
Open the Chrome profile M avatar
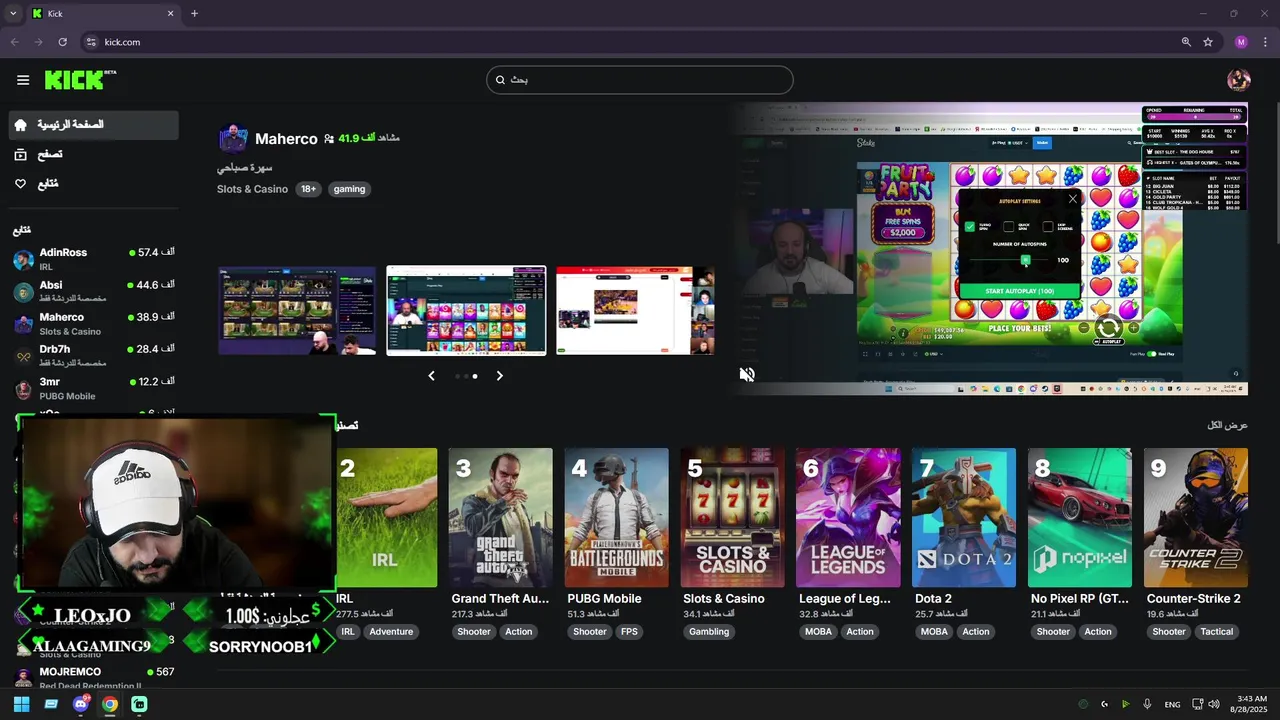[x=1241, y=42]
